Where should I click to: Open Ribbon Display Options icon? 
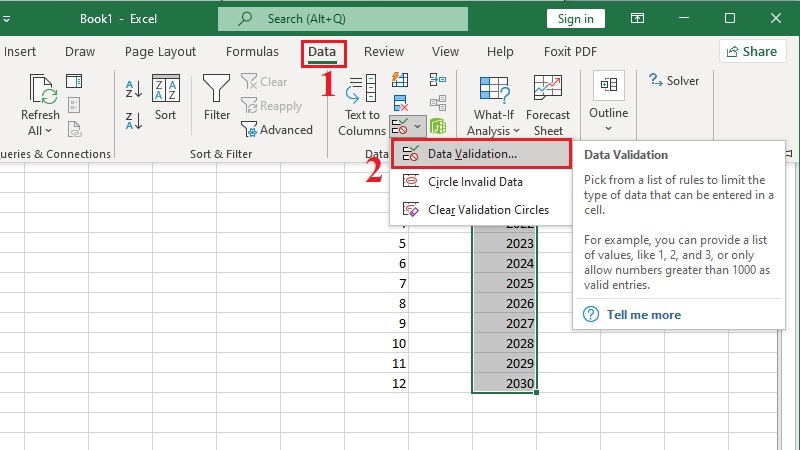(637, 18)
